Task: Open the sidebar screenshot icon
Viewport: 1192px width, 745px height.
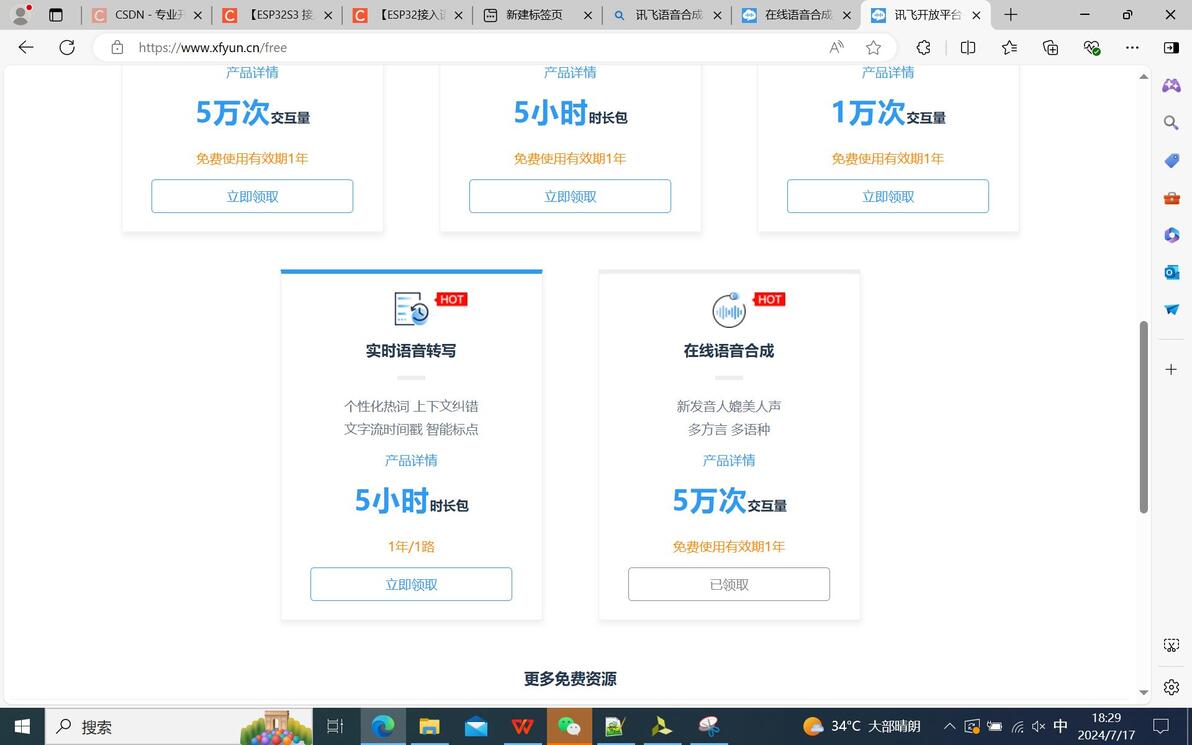Action: pyautogui.click(x=1171, y=645)
